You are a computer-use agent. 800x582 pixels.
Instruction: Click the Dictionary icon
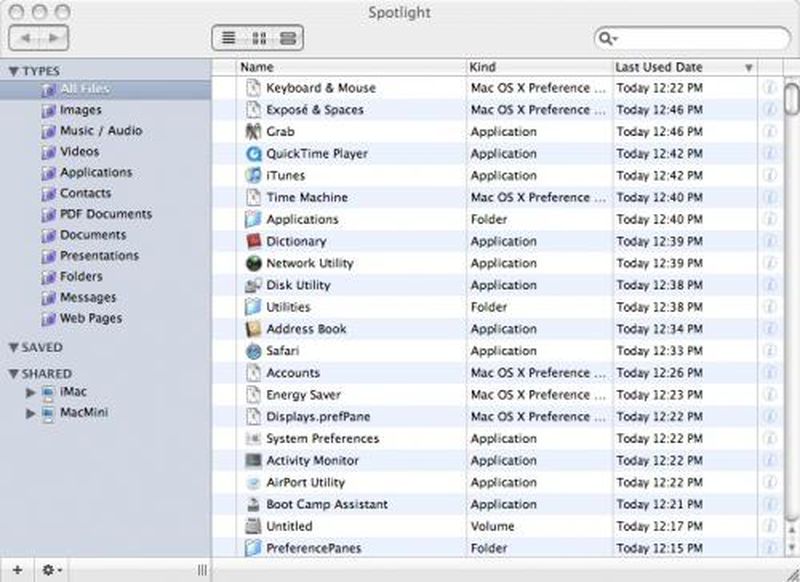(253, 241)
